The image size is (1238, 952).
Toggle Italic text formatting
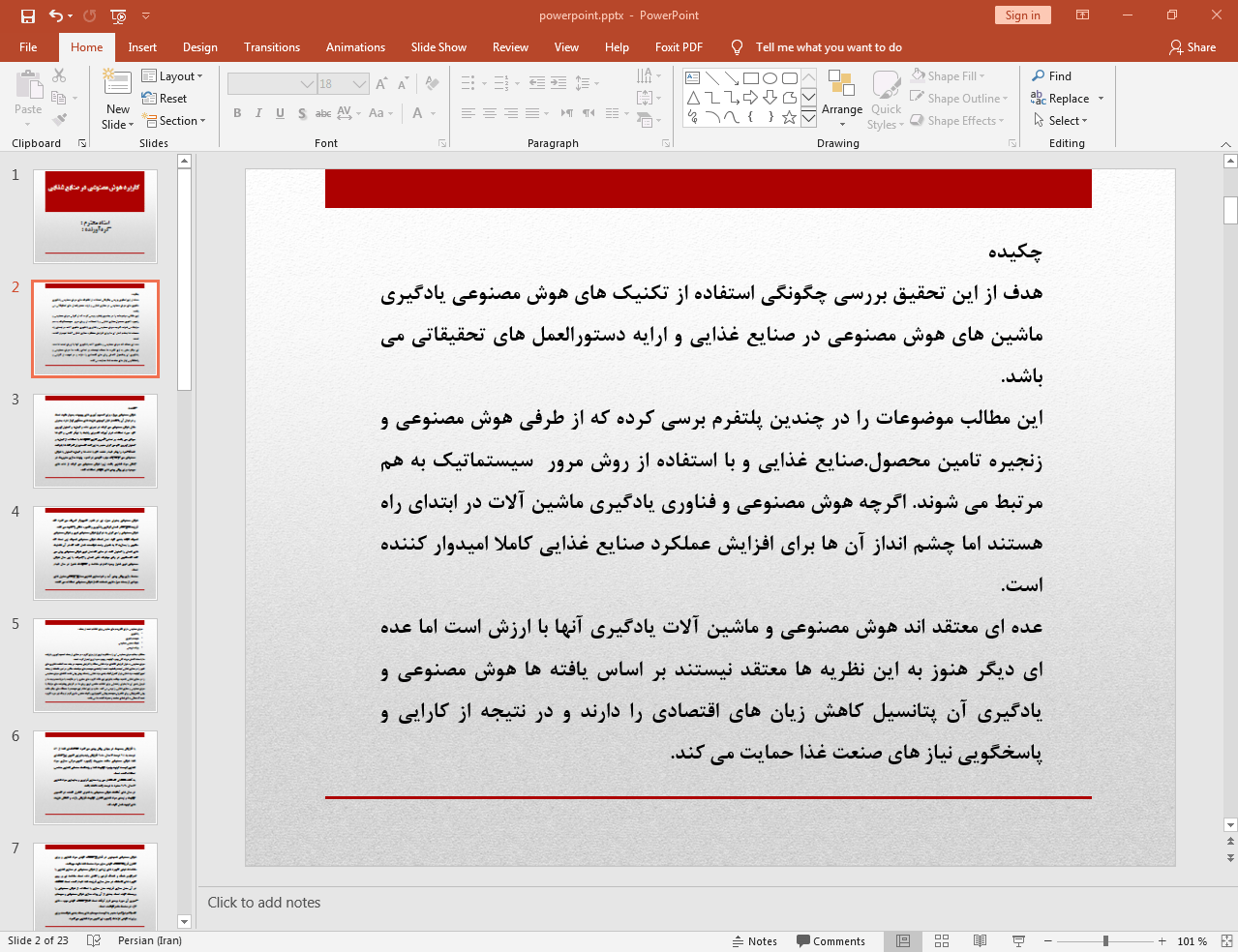tap(258, 113)
